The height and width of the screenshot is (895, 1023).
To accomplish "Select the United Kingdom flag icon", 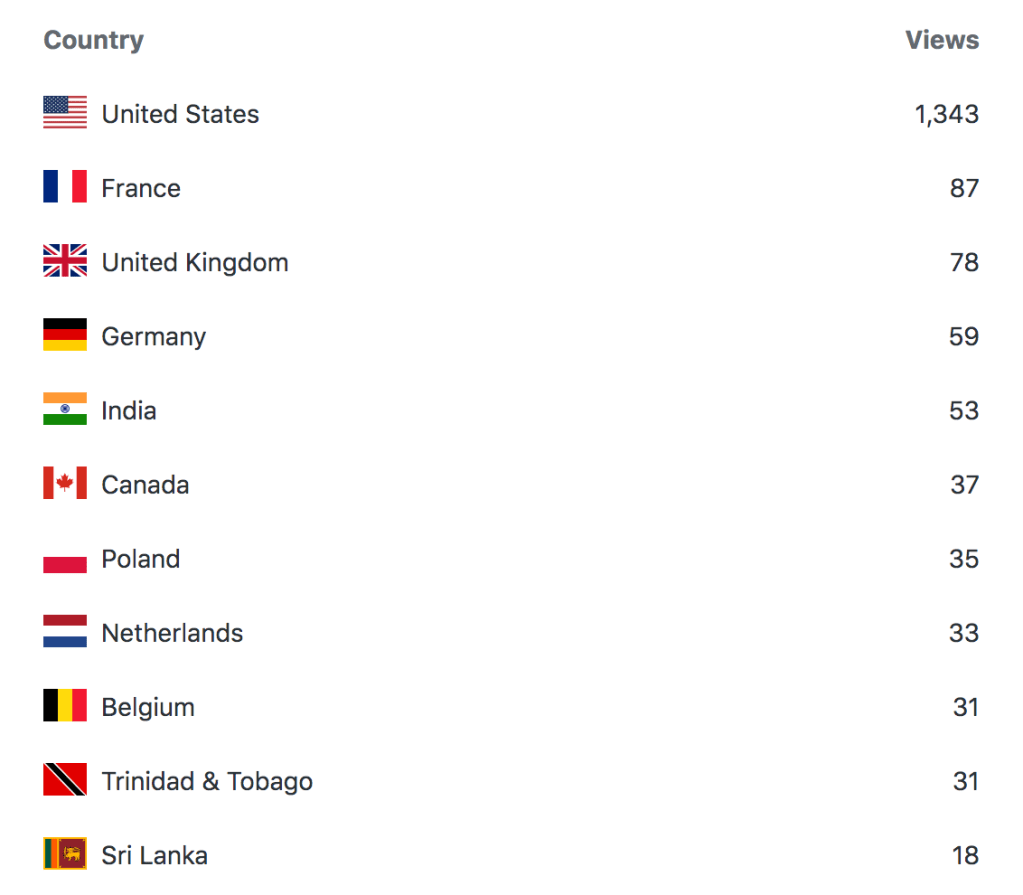I will [65, 261].
